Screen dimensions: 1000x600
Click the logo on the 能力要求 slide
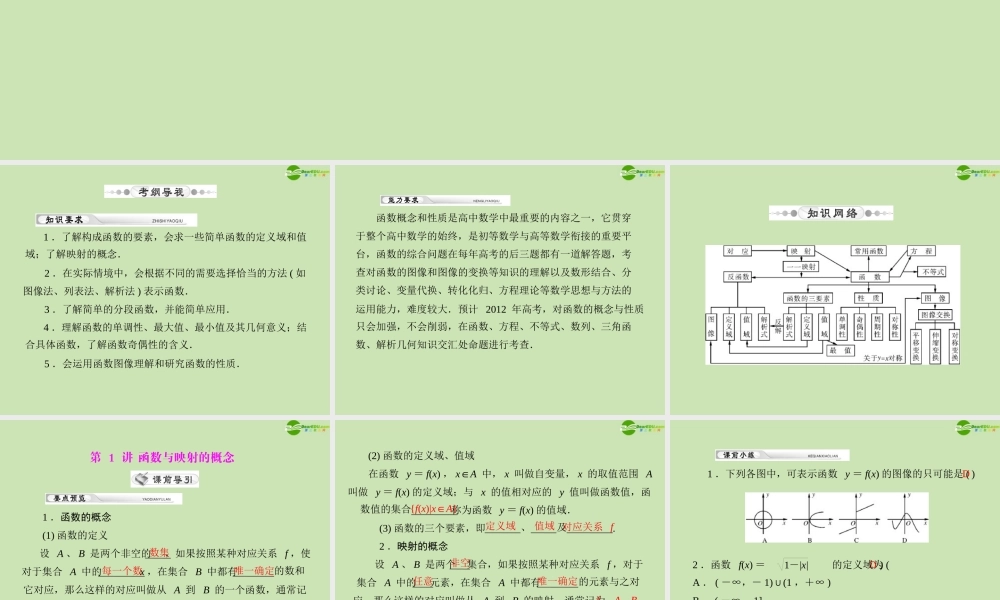[643, 172]
